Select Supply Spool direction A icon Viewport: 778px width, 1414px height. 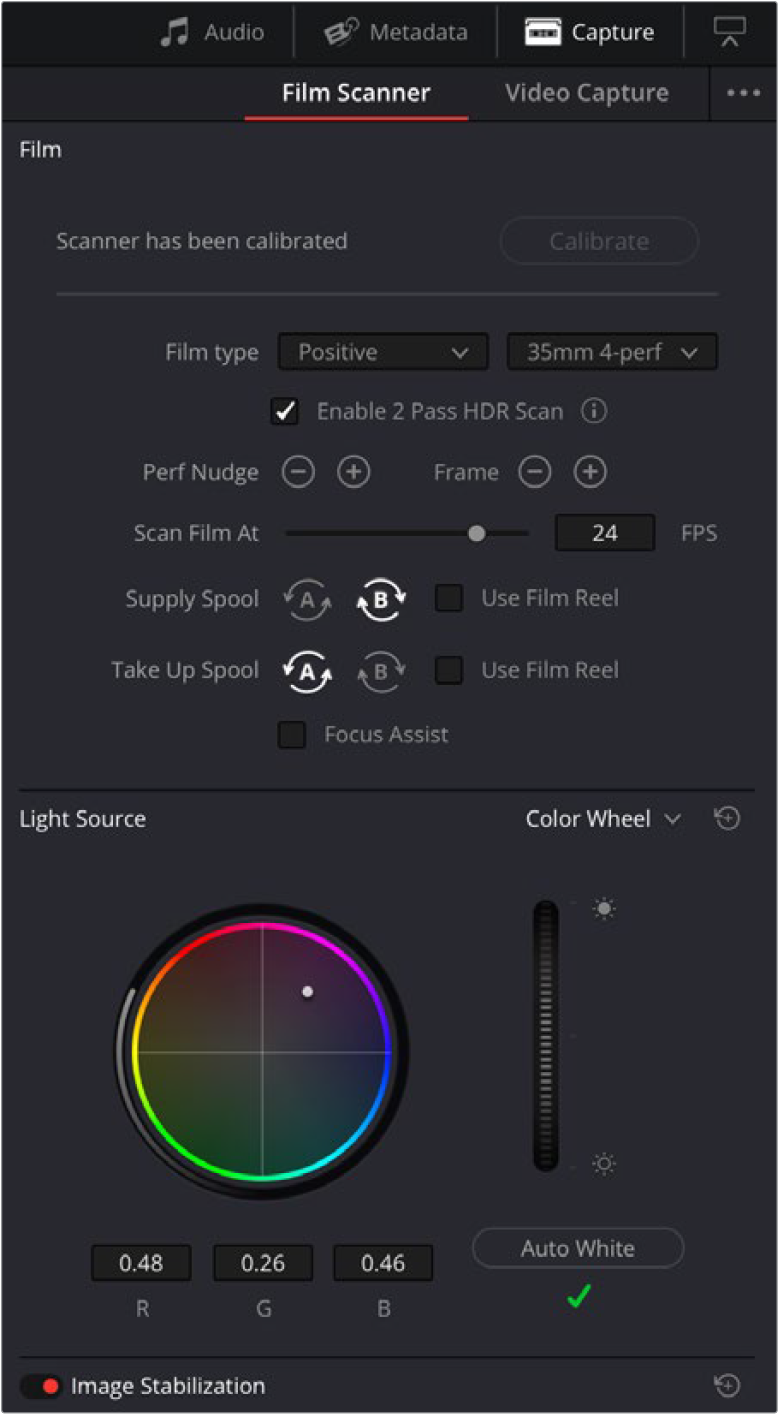[307, 600]
